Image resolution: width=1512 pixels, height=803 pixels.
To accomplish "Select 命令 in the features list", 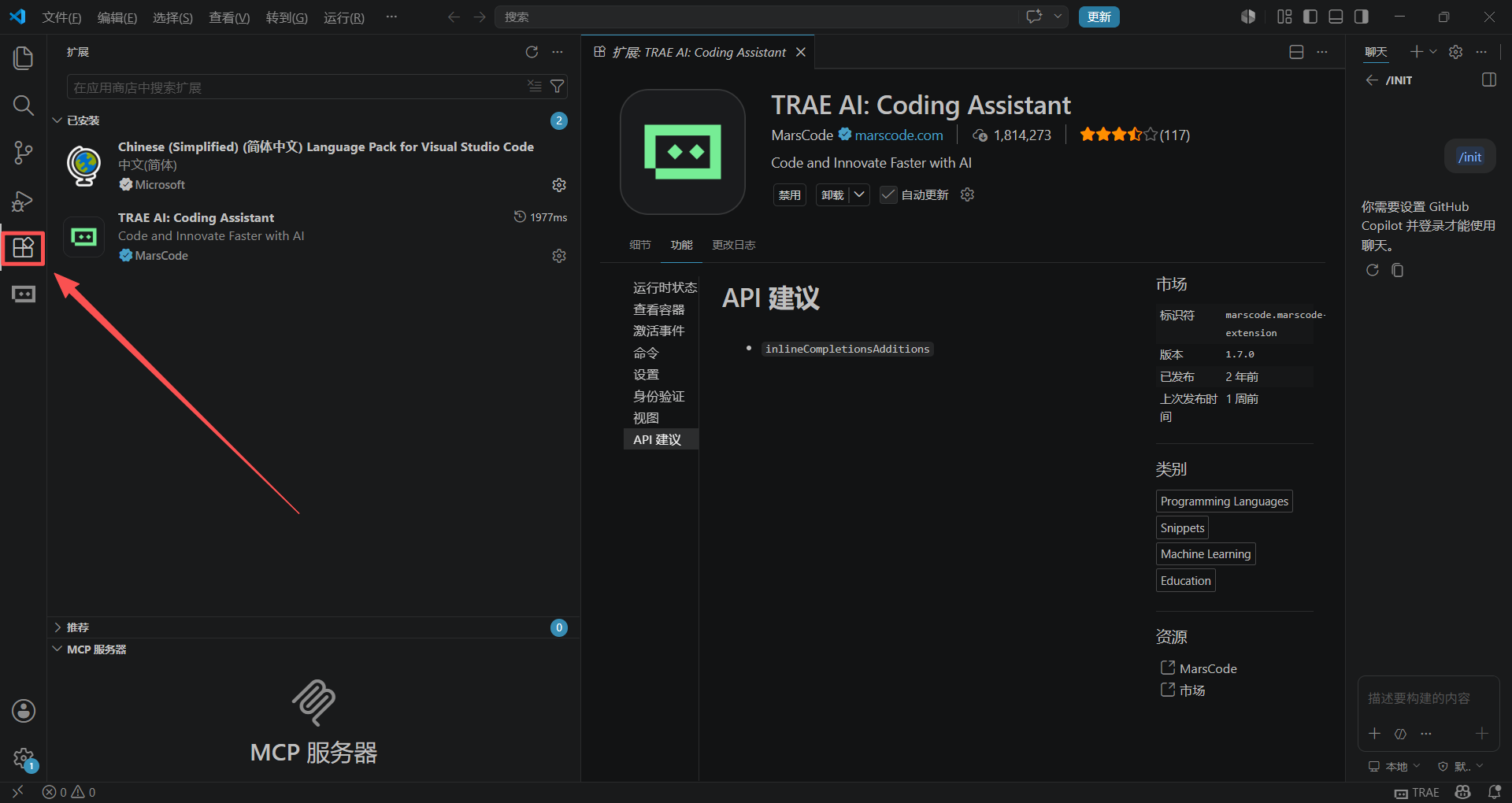I will tap(646, 353).
